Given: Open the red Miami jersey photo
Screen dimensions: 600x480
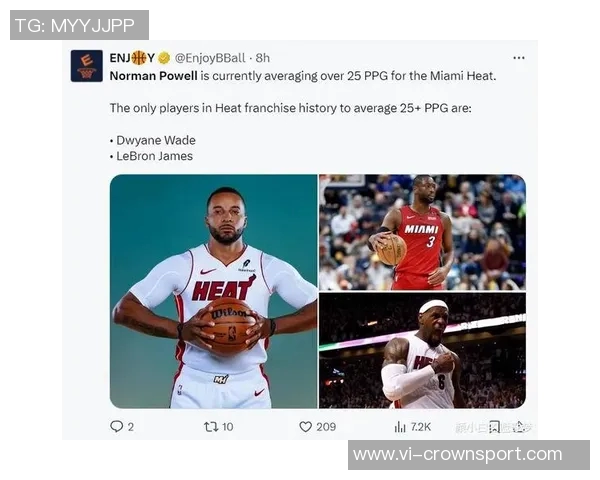Looking at the screenshot, I should pos(422,232).
